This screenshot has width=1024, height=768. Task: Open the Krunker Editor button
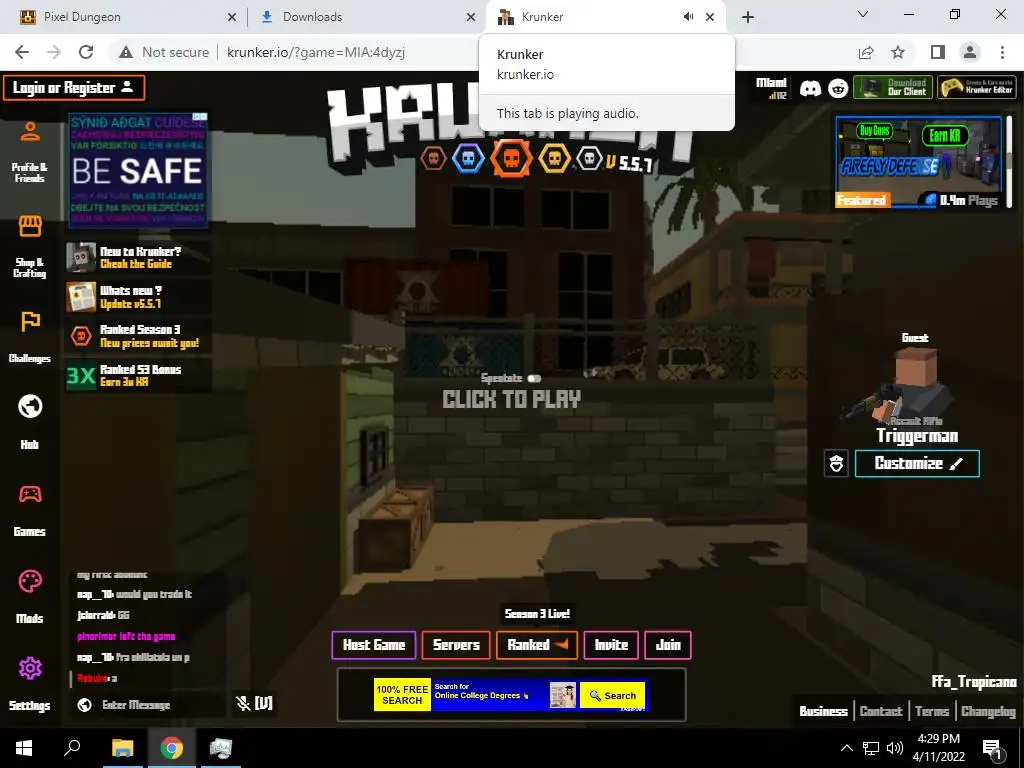pos(977,88)
